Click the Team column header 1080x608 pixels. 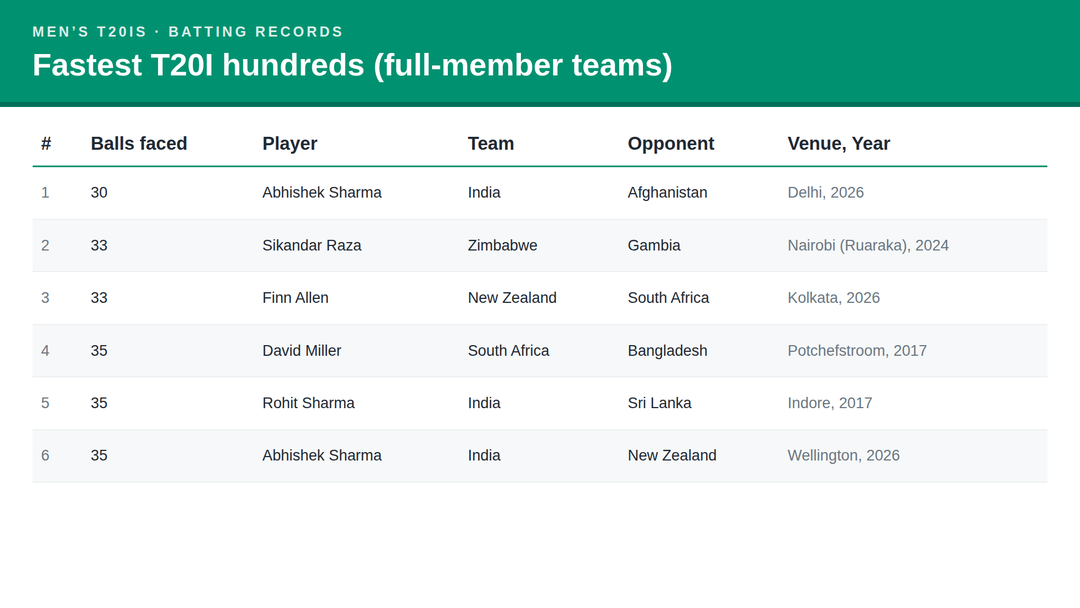click(490, 143)
